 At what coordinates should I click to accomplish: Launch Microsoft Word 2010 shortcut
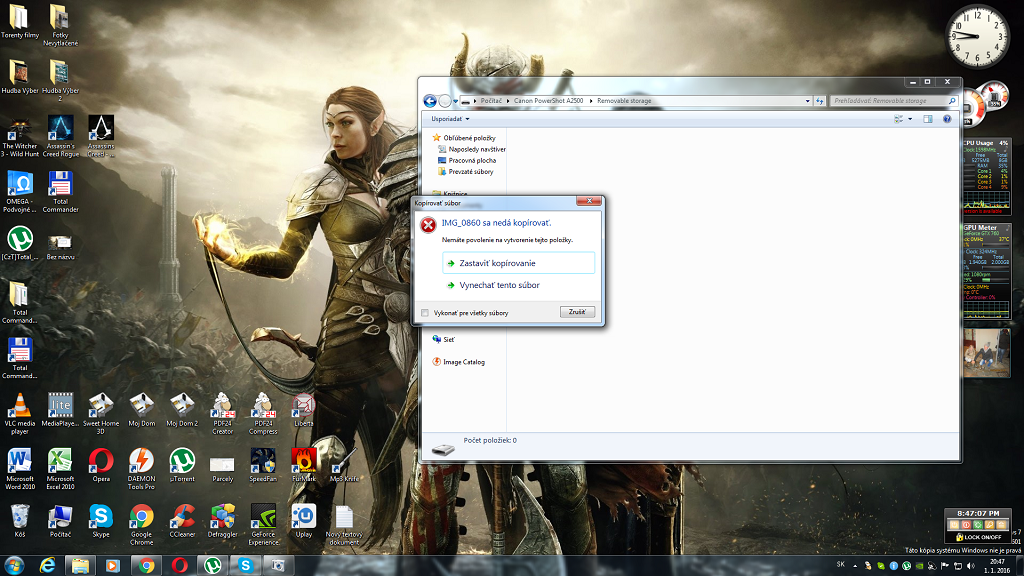coord(20,469)
